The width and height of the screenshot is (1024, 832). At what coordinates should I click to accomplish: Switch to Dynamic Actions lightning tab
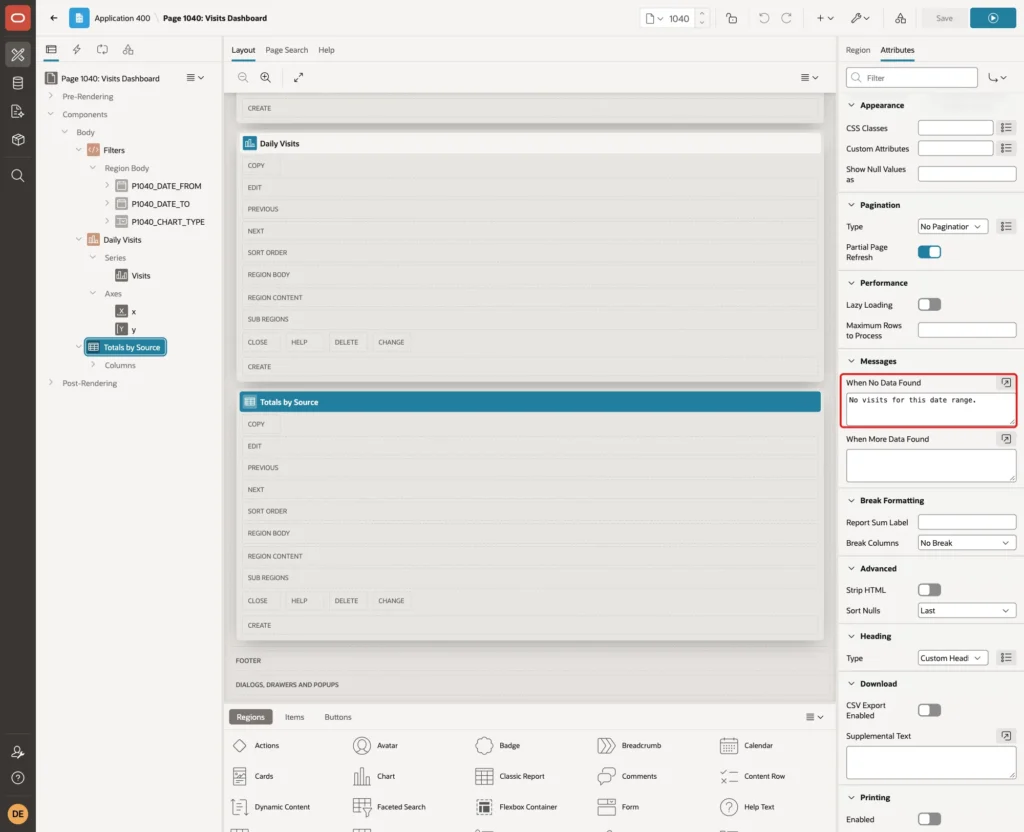coord(76,50)
